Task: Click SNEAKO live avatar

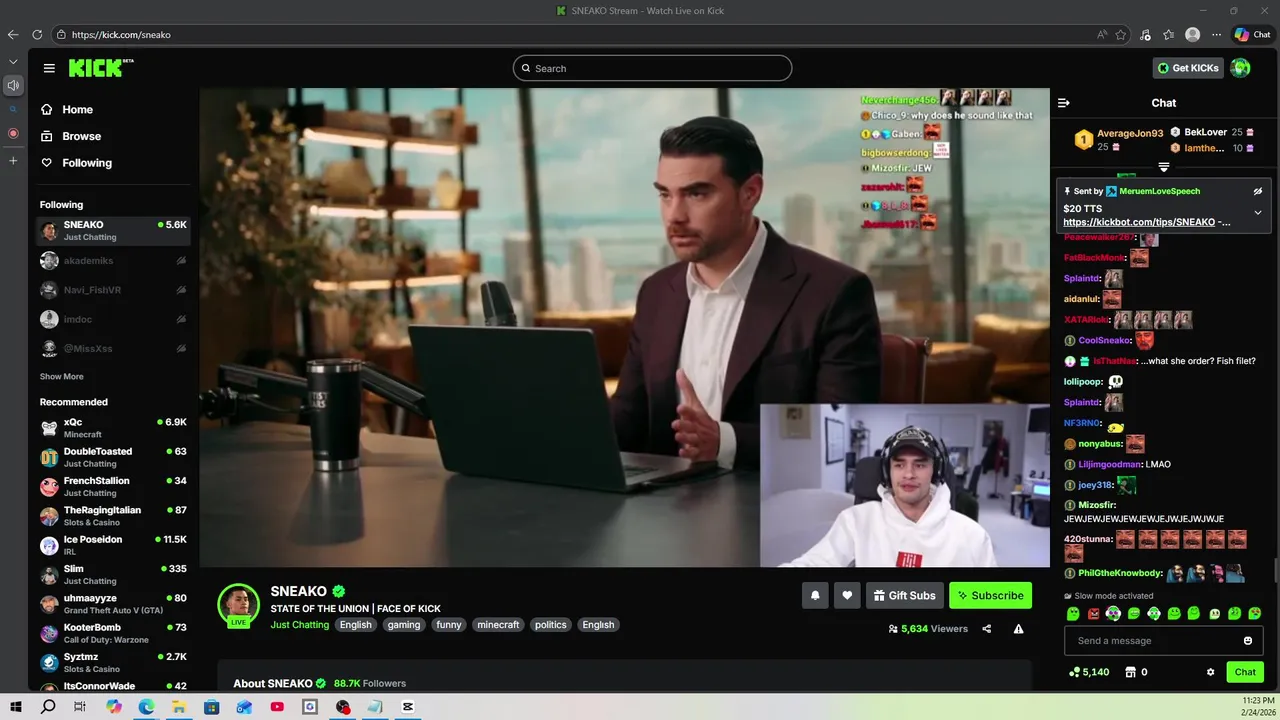Action: (238, 605)
